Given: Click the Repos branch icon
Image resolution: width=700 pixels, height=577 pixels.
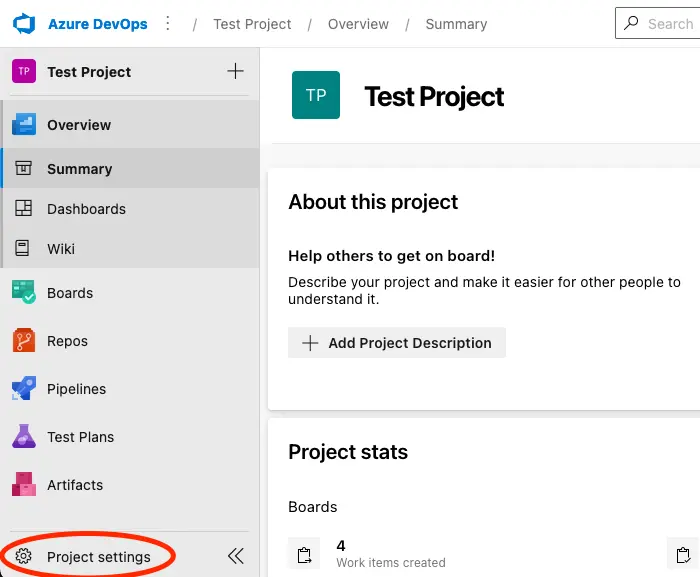Looking at the screenshot, I should [x=24, y=340].
